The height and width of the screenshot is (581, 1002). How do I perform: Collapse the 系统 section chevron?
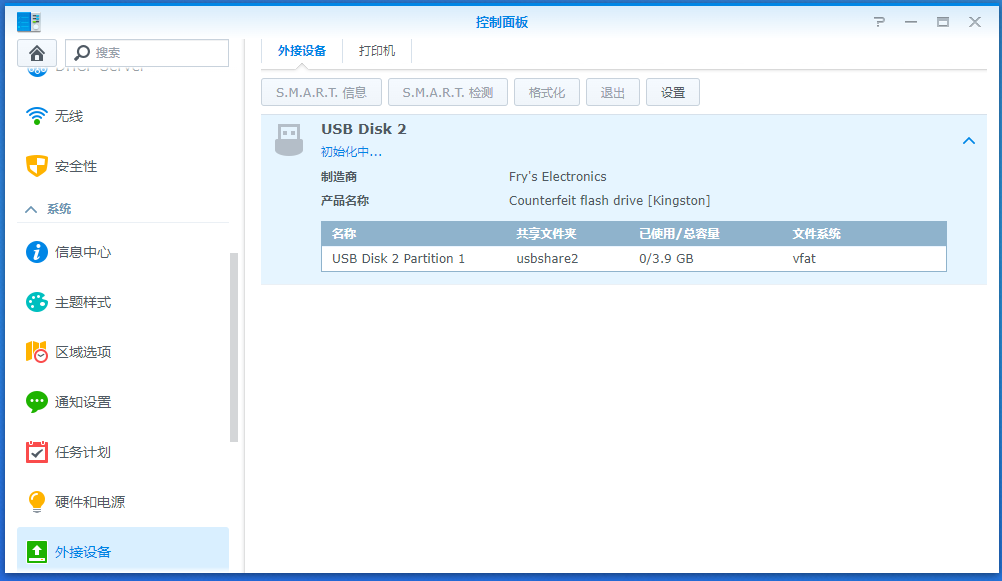31,209
